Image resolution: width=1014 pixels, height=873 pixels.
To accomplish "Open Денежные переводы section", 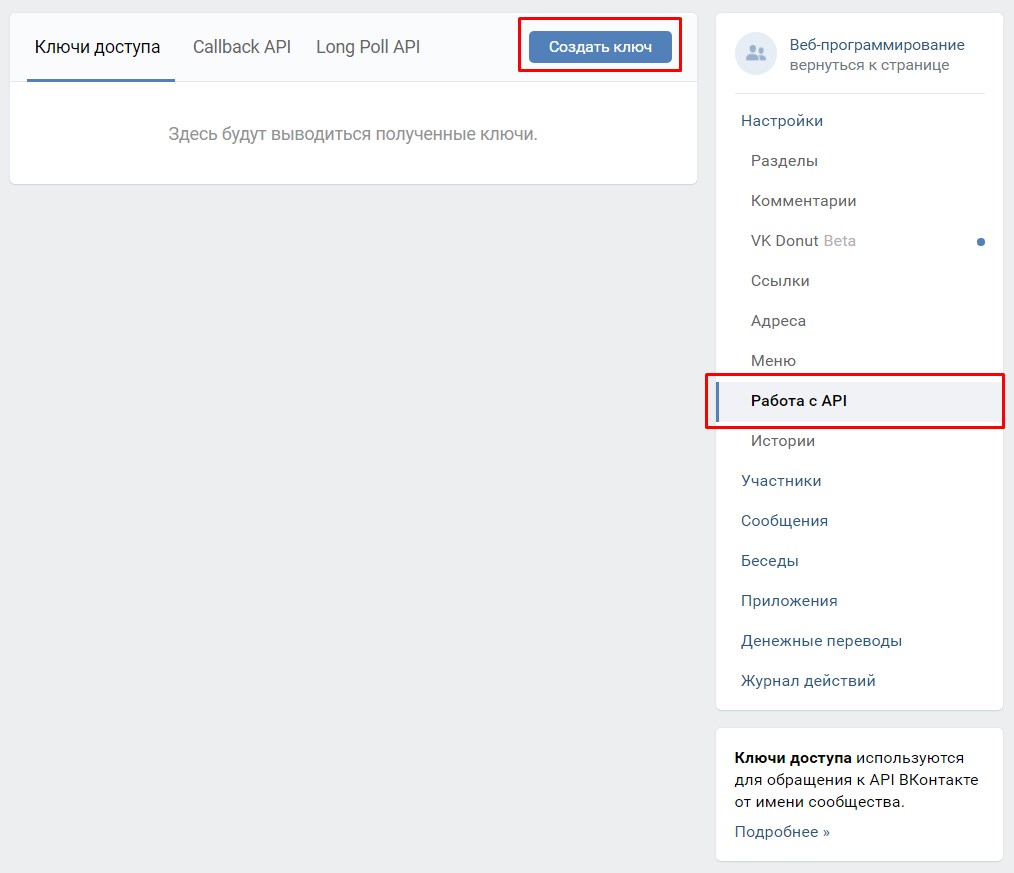I will (821, 641).
